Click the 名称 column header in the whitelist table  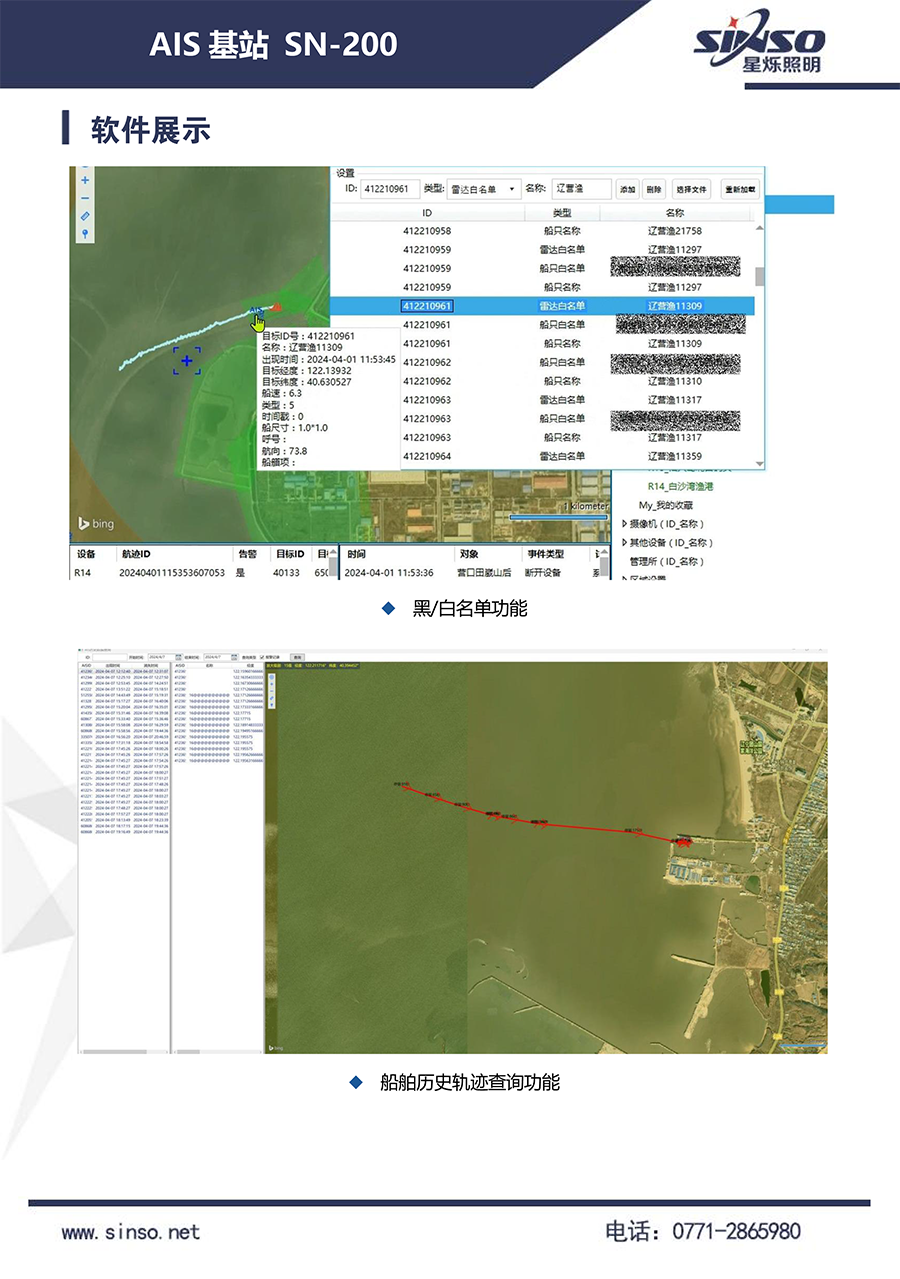[x=674, y=213]
